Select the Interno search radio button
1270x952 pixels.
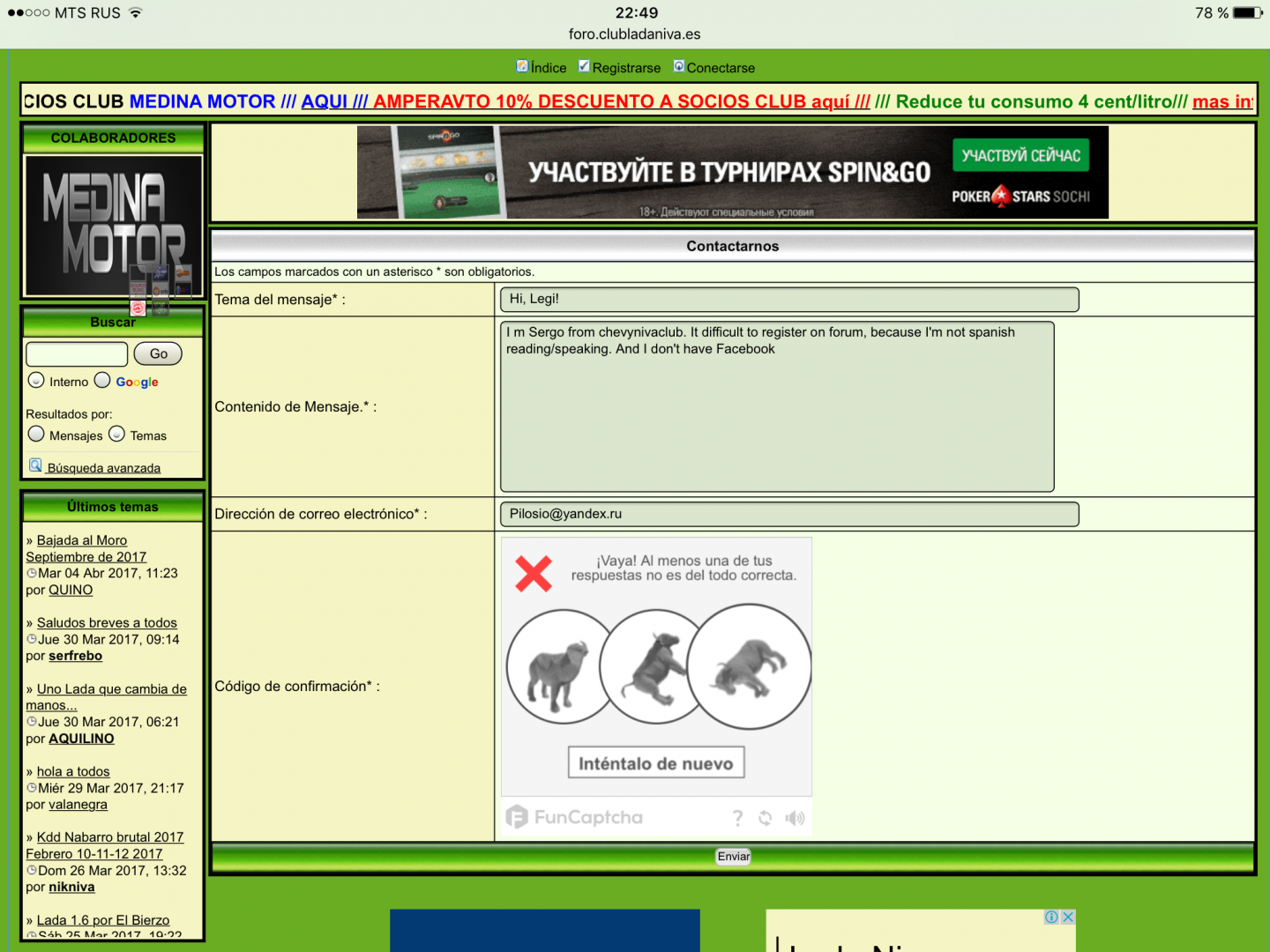click(x=36, y=380)
